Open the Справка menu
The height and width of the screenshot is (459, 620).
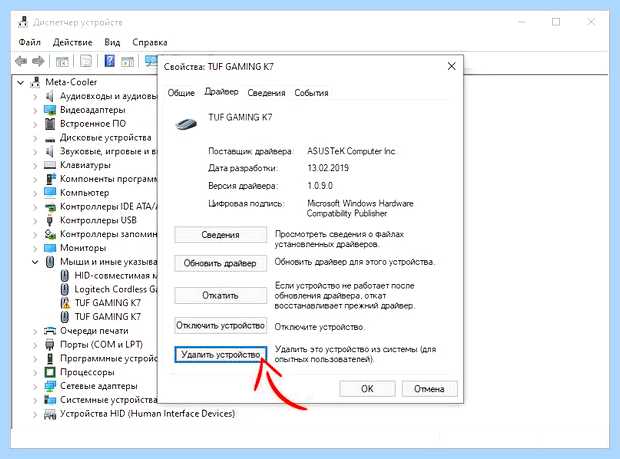pyautogui.click(x=149, y=42)
